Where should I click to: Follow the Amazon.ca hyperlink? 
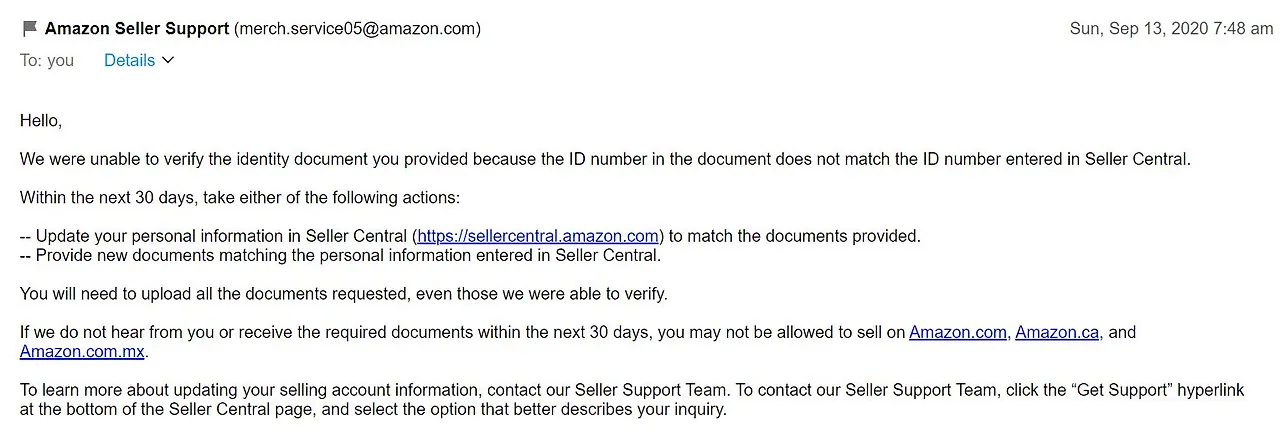tap(1056, 333)
